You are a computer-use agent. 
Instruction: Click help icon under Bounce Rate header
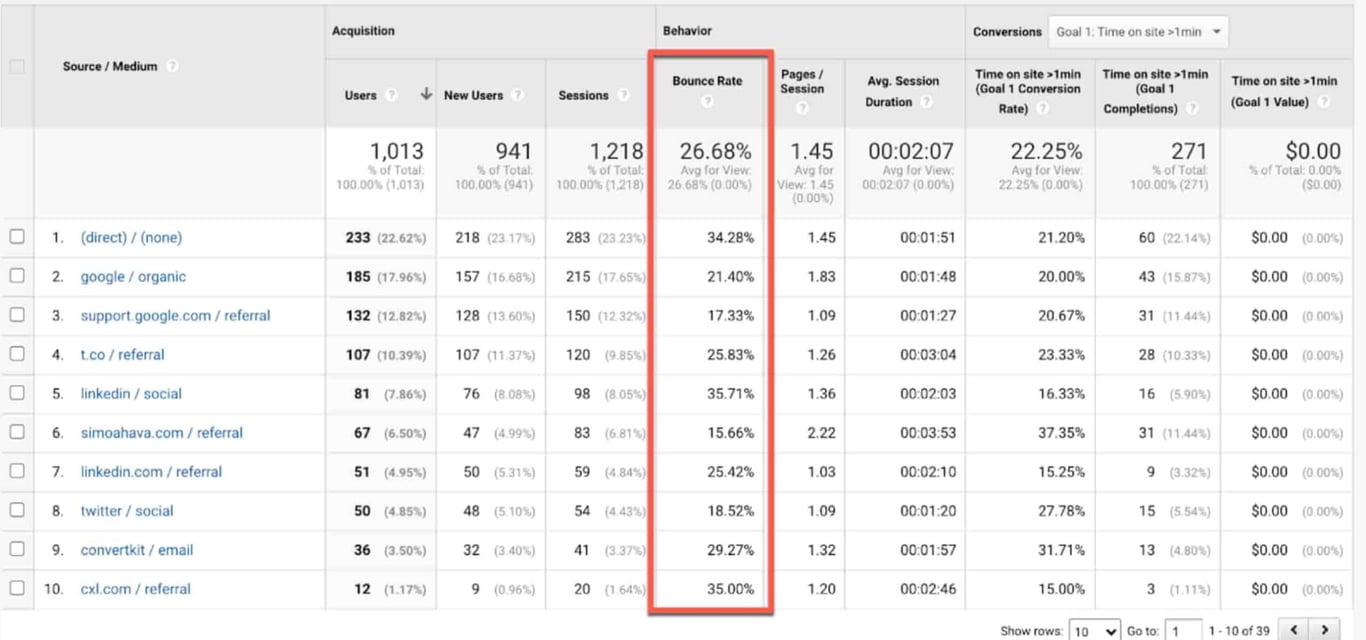click(x=707, y=102)
